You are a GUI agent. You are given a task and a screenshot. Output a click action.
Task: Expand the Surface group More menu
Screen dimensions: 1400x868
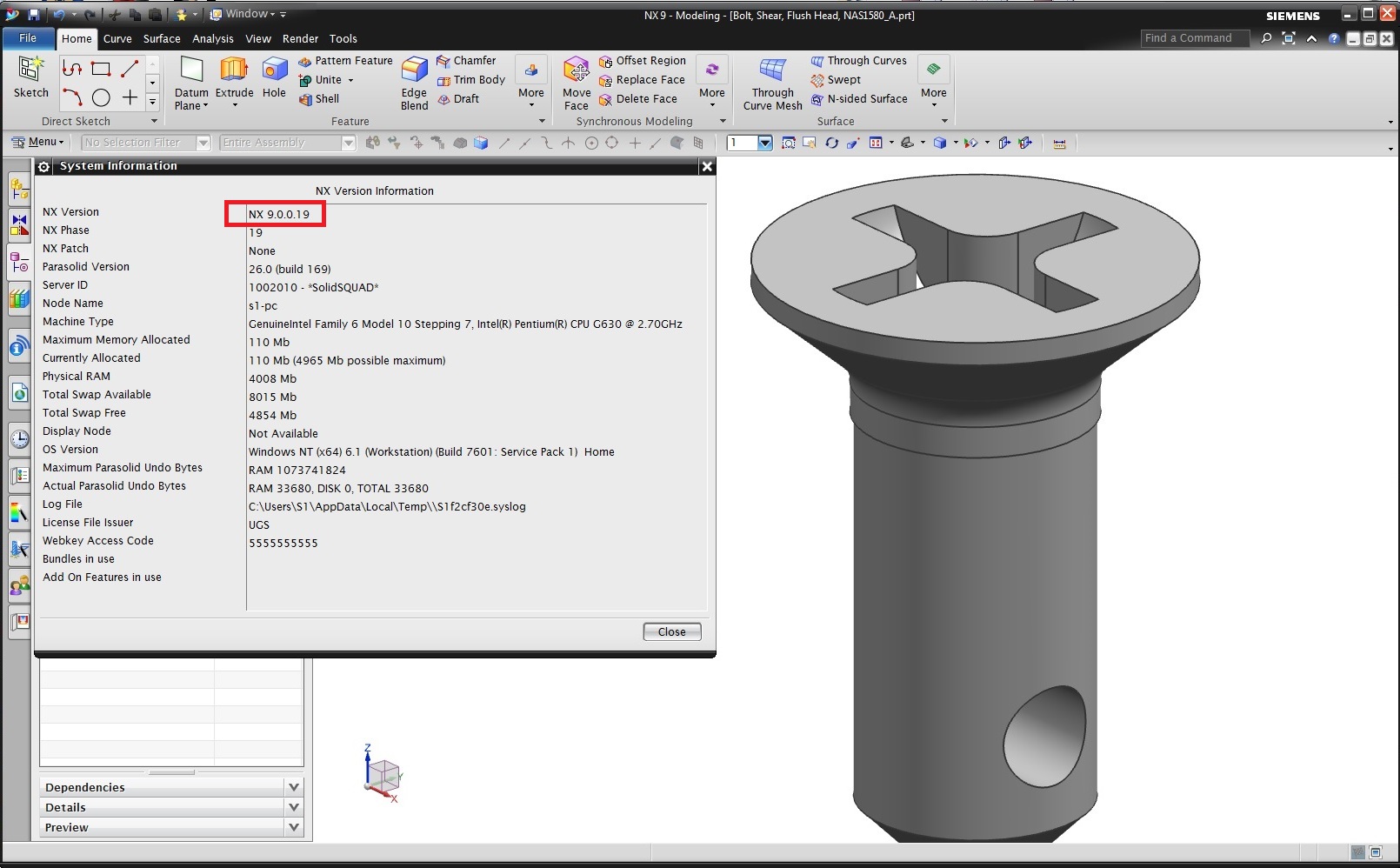click(934, 82)
